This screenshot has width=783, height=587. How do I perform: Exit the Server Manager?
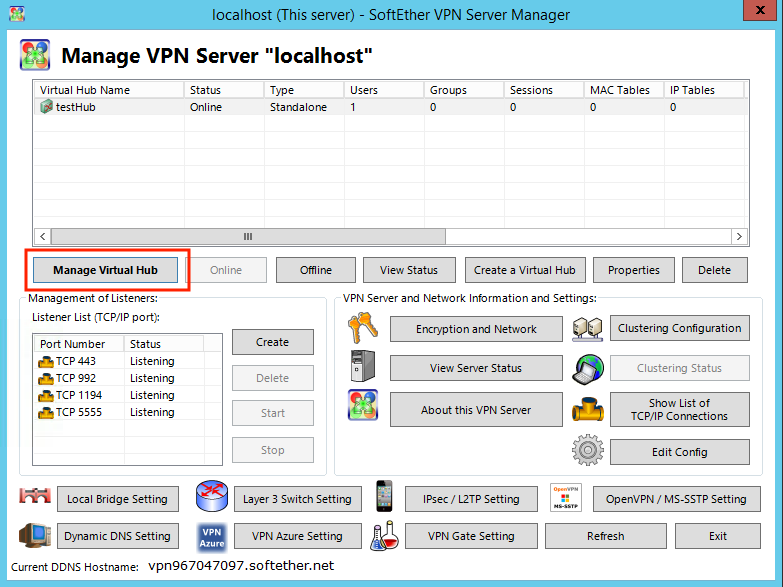718,536
